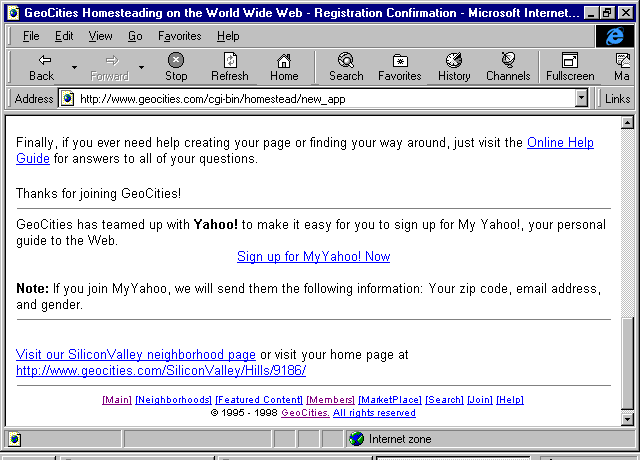
Task: Click the Internet Explorer logo throbber
Action: click(x=615, y=36)
